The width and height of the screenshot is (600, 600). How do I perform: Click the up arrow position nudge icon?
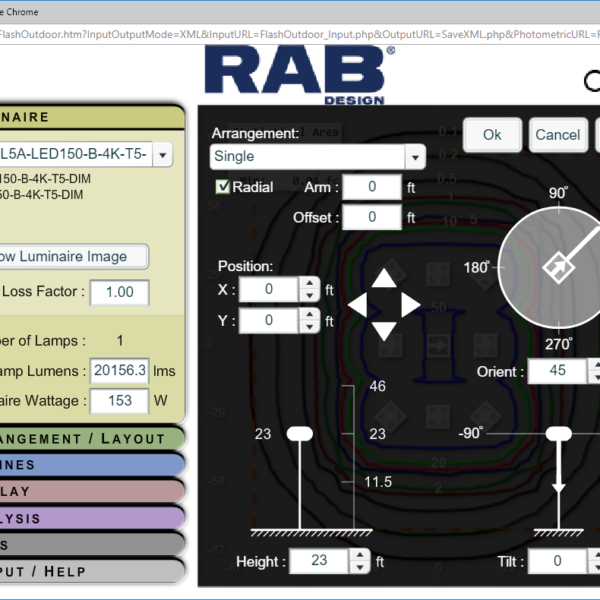click(x=384, y=279)
